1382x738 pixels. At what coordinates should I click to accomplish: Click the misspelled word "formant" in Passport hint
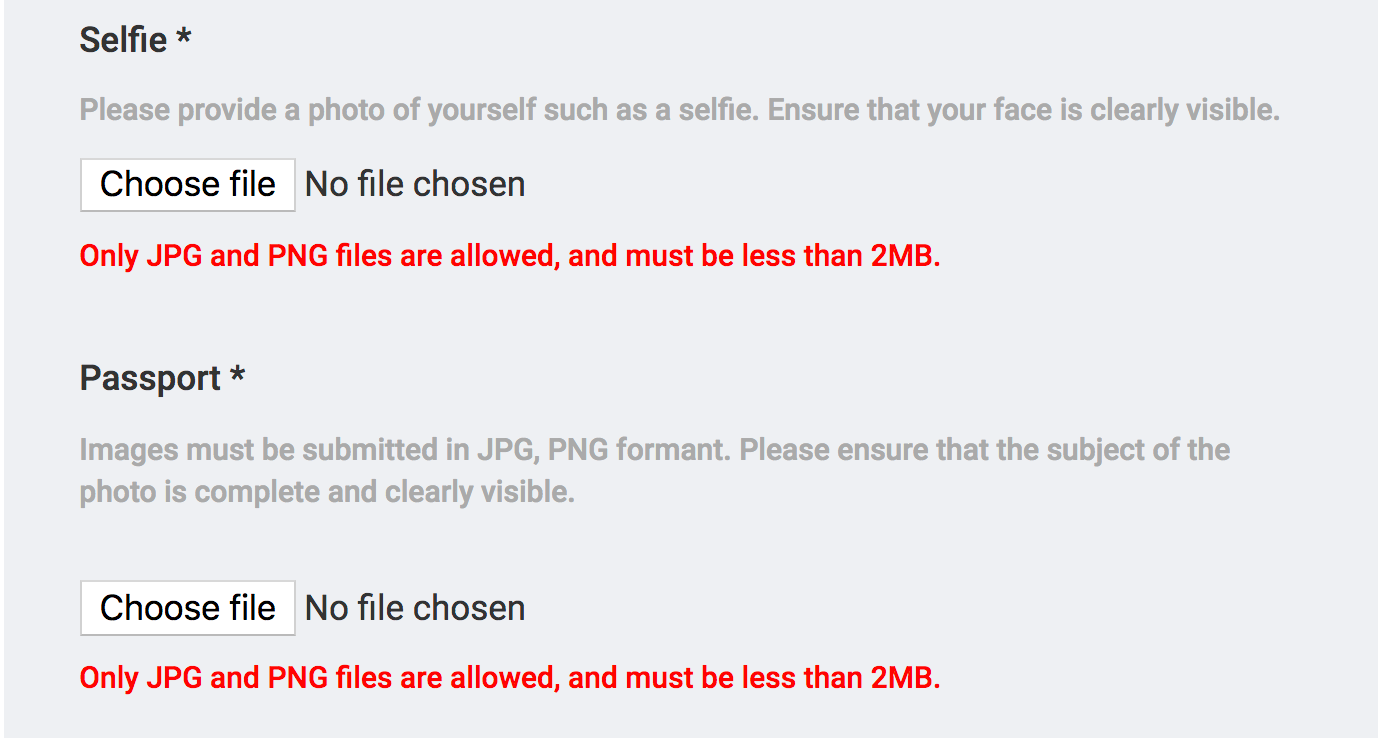coord(672,450)
